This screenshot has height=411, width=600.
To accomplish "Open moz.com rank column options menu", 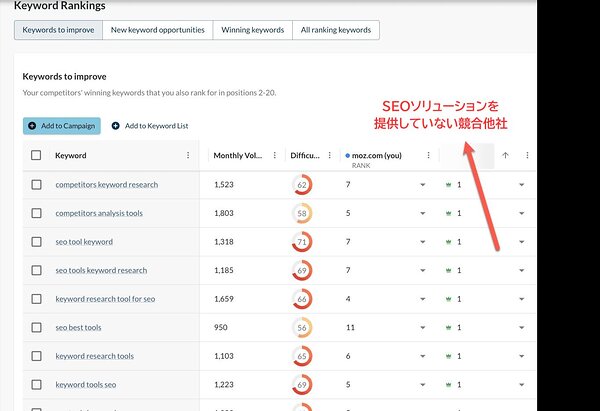I will (429, 155).
